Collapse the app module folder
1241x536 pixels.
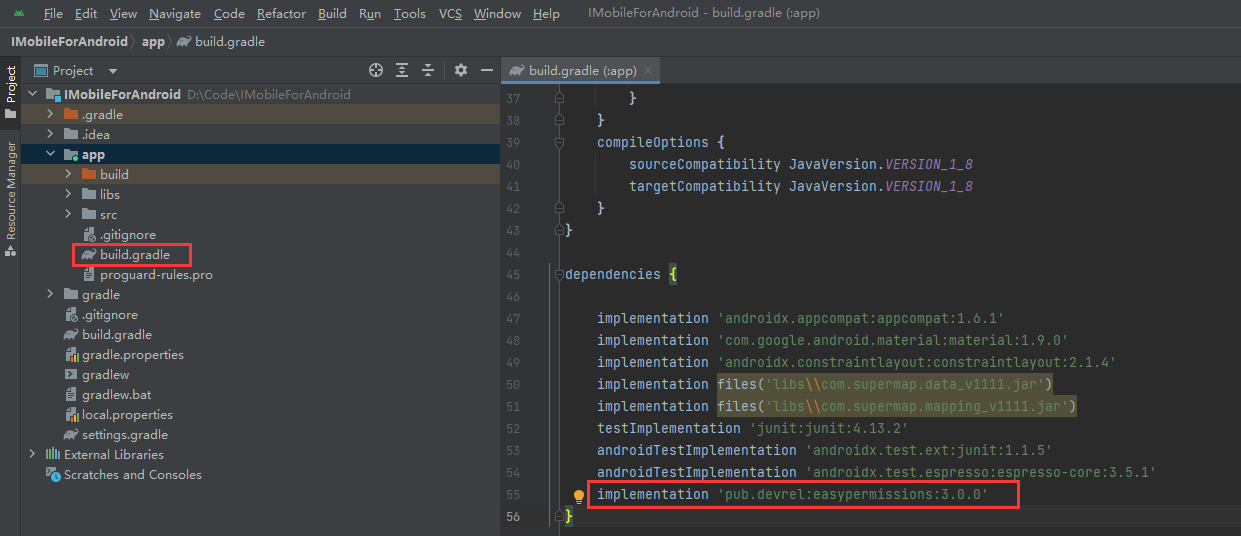pyautogui.click(x=50, y=155)
